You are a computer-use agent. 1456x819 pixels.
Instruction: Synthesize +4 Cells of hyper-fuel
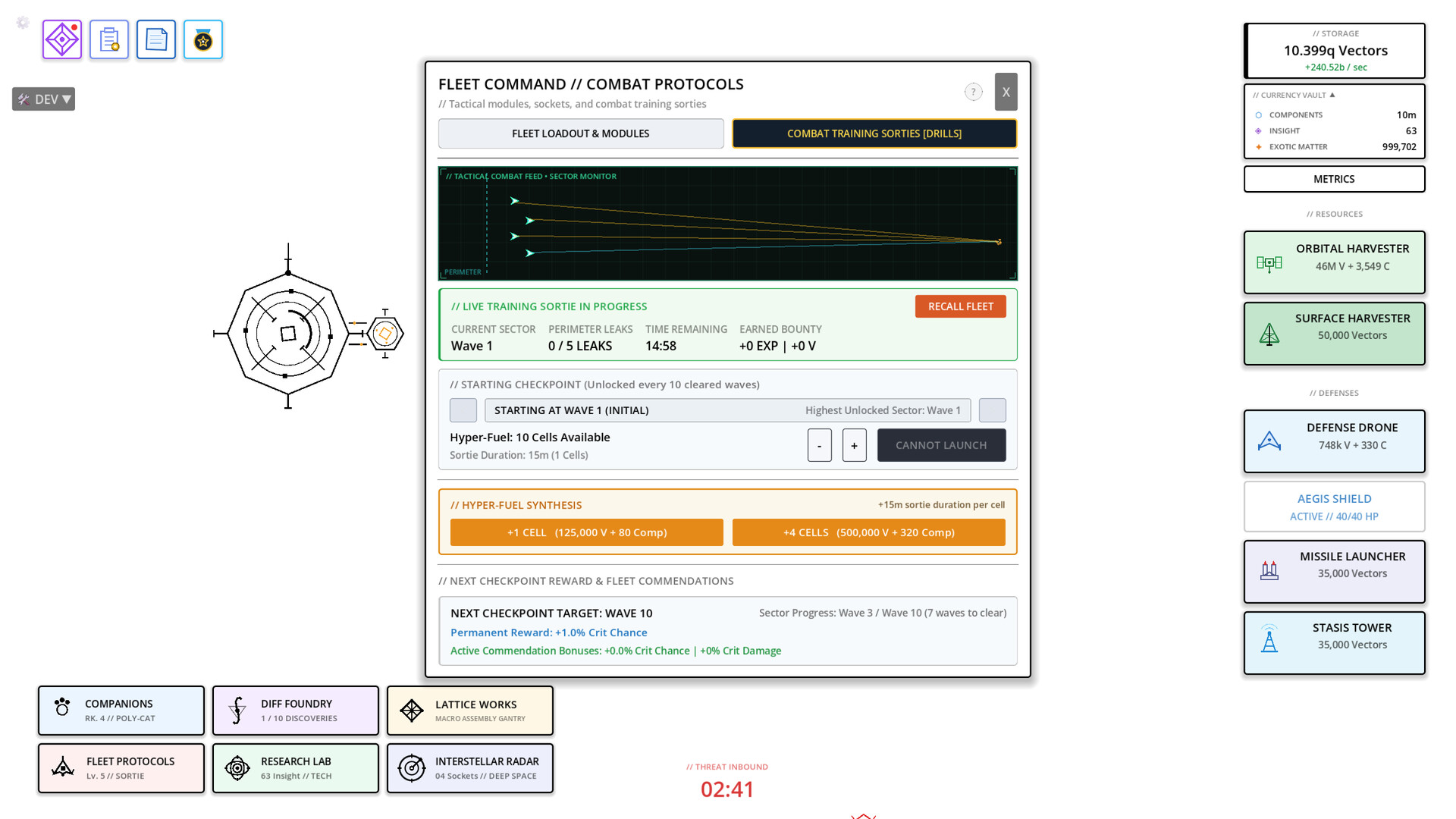pos(869,532)
